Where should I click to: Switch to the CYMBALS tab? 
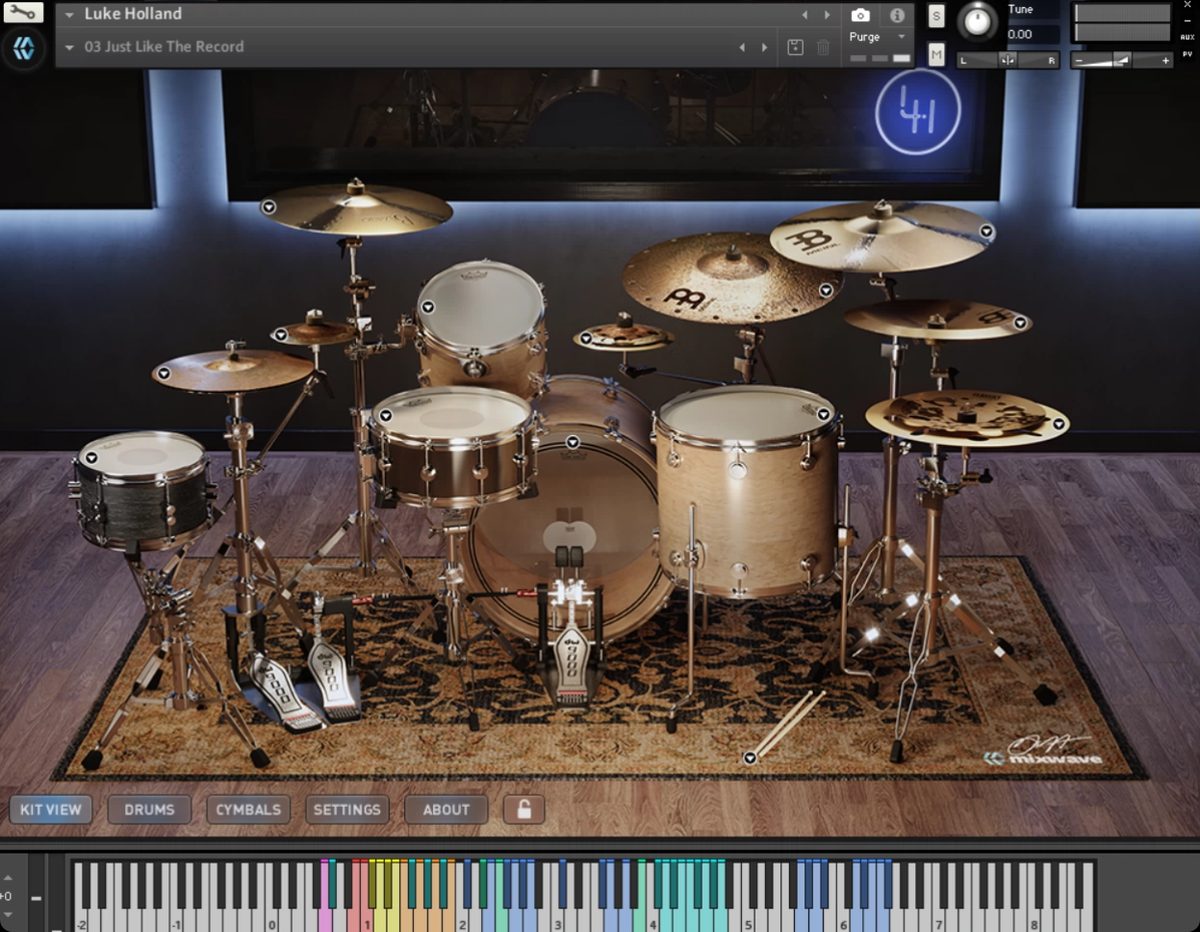[248, 809]
